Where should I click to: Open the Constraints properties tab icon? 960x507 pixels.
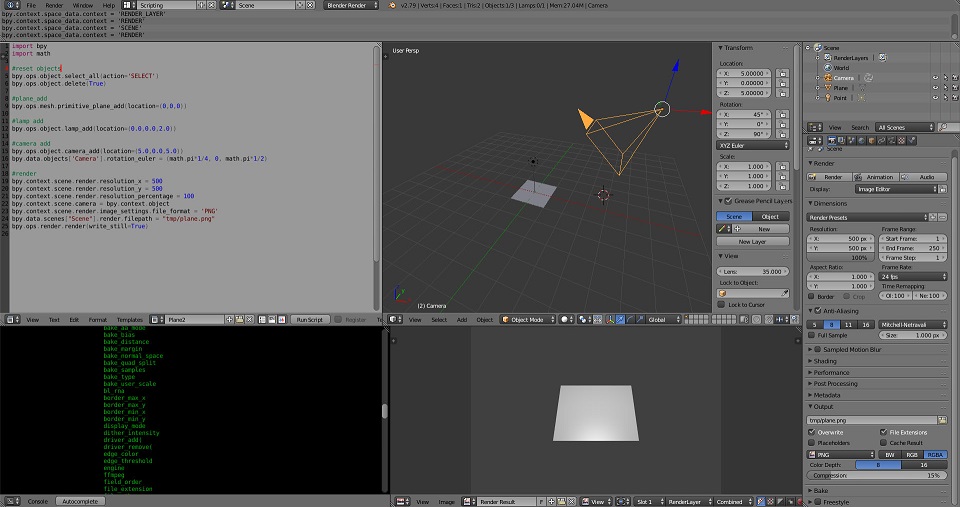[881, 141]
